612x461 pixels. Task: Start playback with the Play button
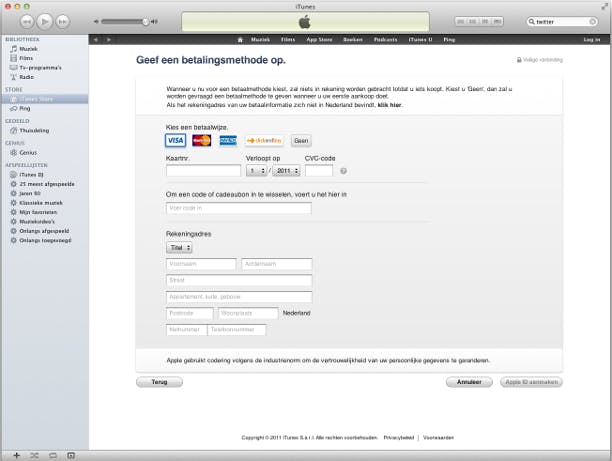tap(44, 21)
